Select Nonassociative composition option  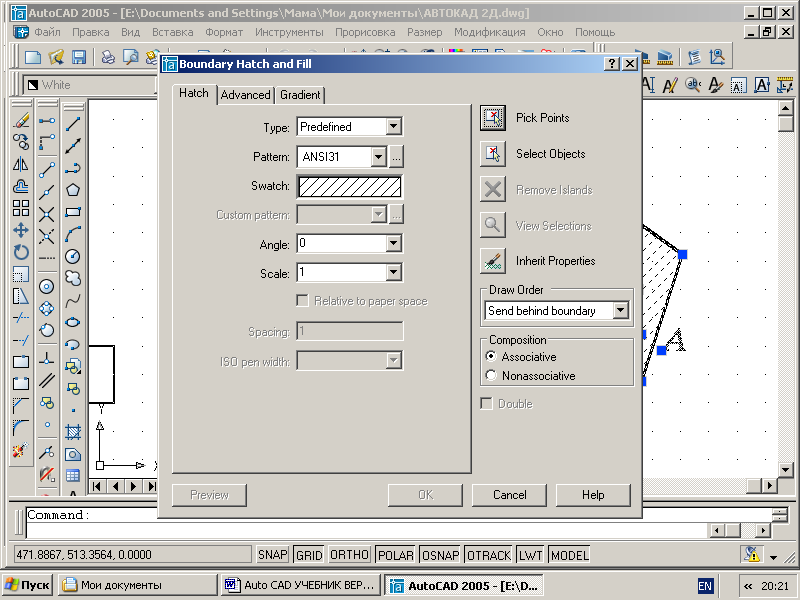531,376
